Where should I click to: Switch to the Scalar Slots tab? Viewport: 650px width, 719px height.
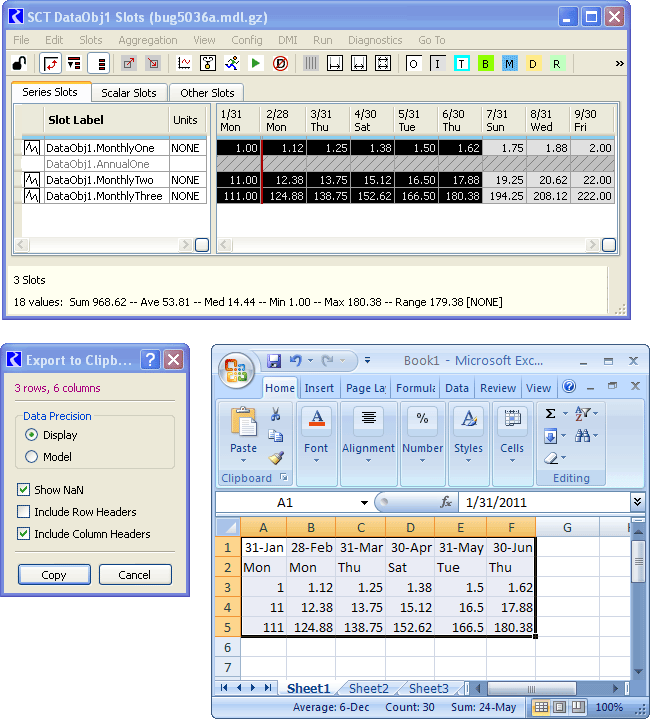pyautogui.click(x=129, y=93)
